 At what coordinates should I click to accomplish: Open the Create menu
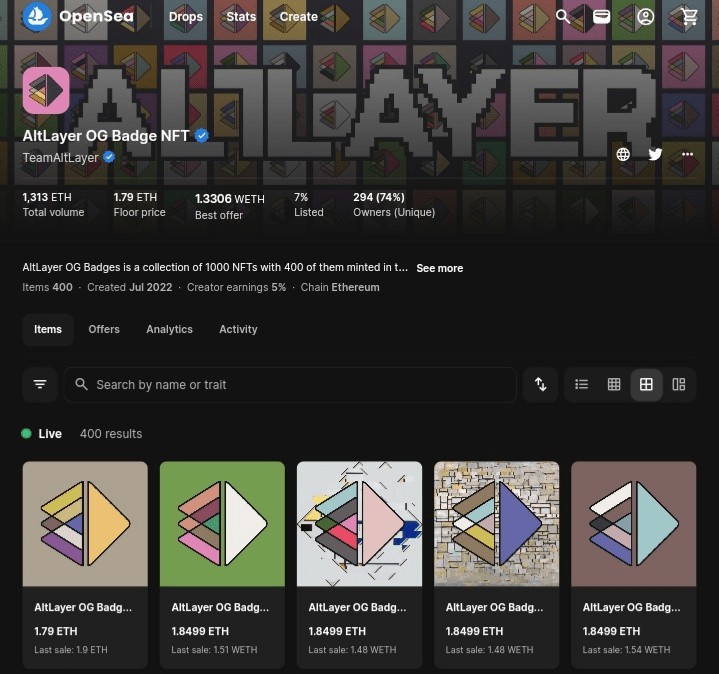299,17
